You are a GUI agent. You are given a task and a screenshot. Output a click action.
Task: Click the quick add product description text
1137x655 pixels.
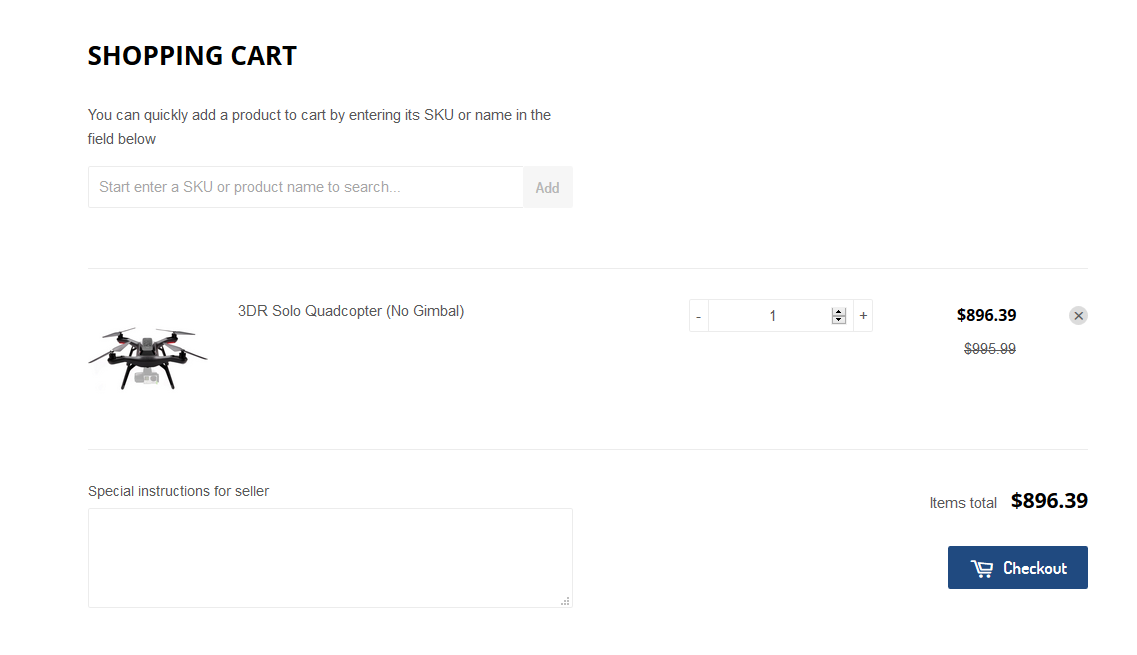pyautogui.click(x=319, y=127)
